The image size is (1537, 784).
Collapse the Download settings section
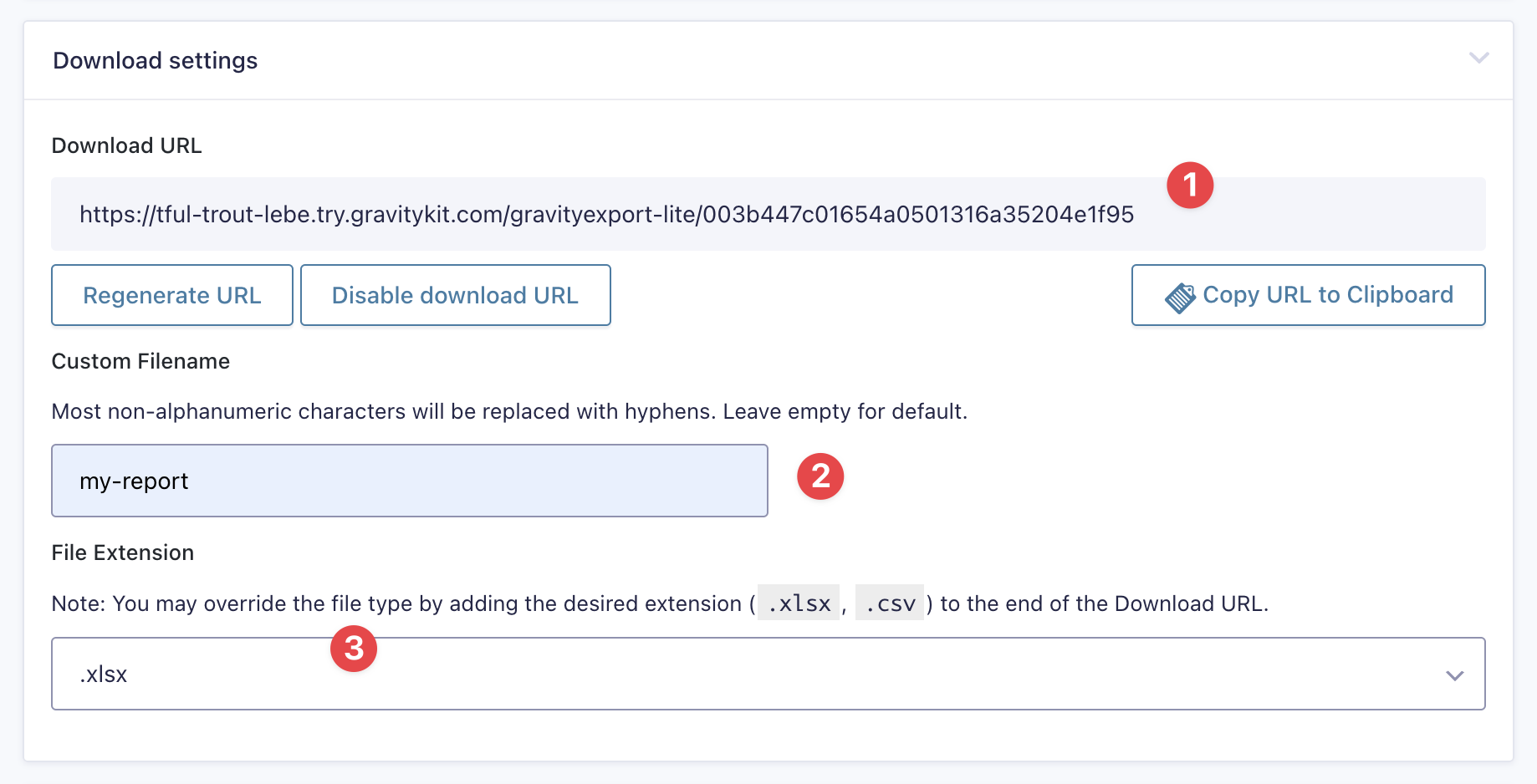pos(1478,59)
